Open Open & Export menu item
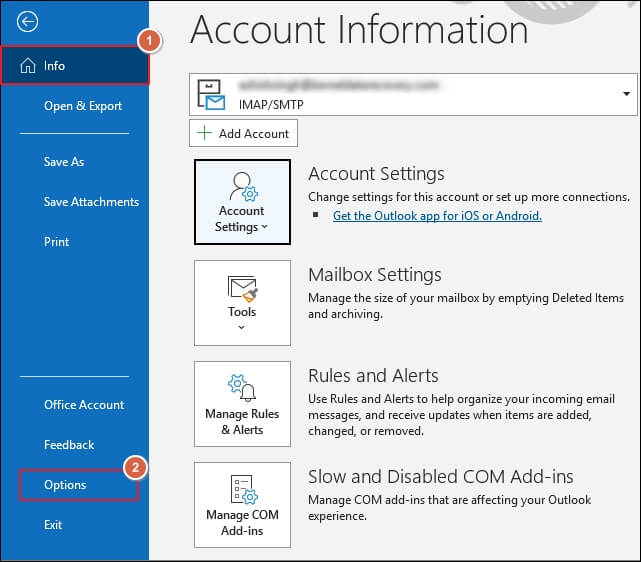Screen dimensions: 641x562 [83, 106]
